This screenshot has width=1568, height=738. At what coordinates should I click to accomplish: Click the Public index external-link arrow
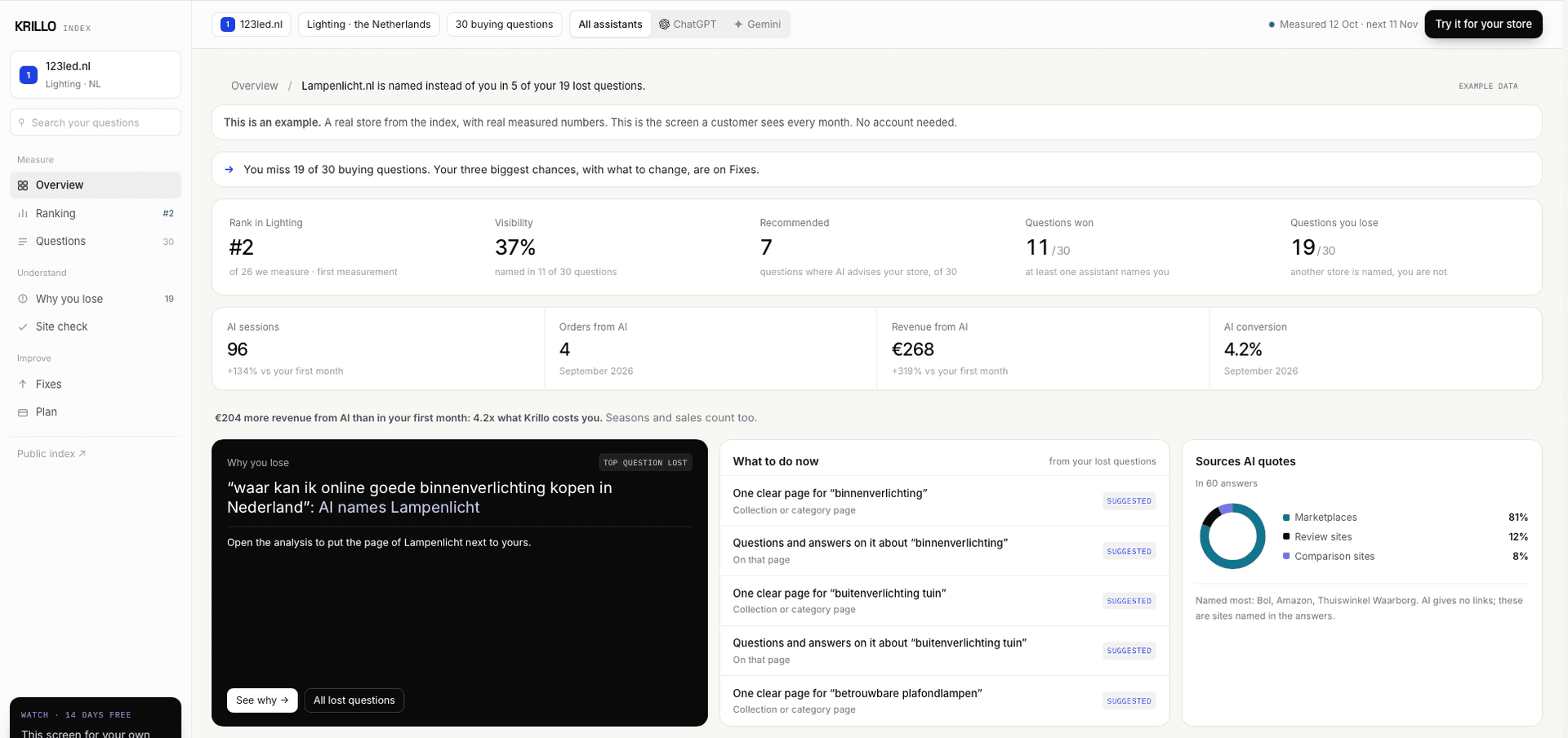pos(82,454)
